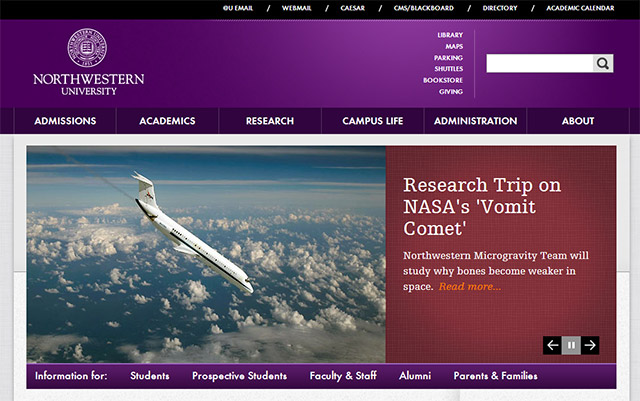Click the Research Trip on NASA's 'Vomit Comet' headline
Image resolution: width=640 pixels, height=401 pixels.
pyautogui.click(x=482, y=207)
